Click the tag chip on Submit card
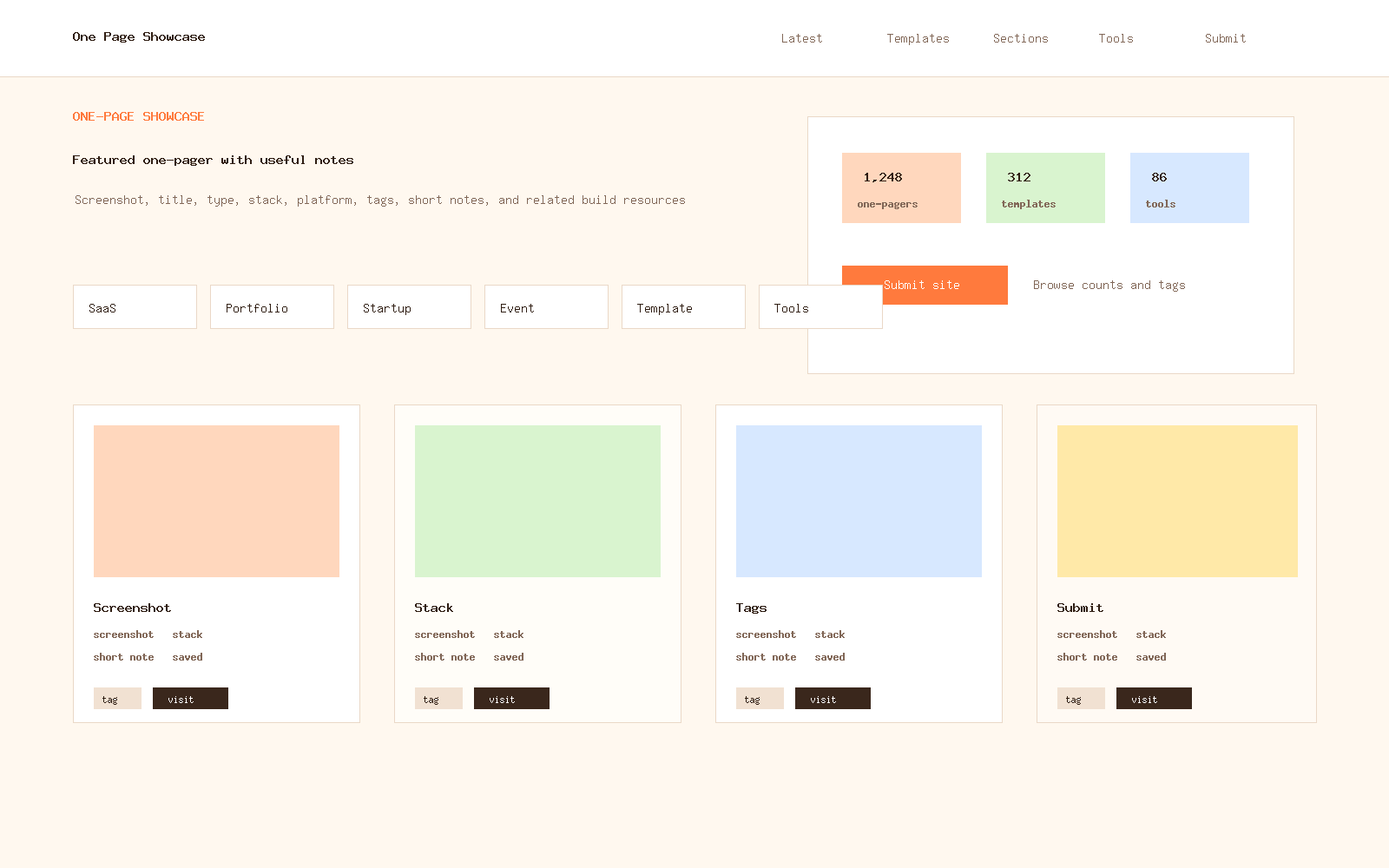1389x868 pixels. [x=1081, y=699]
